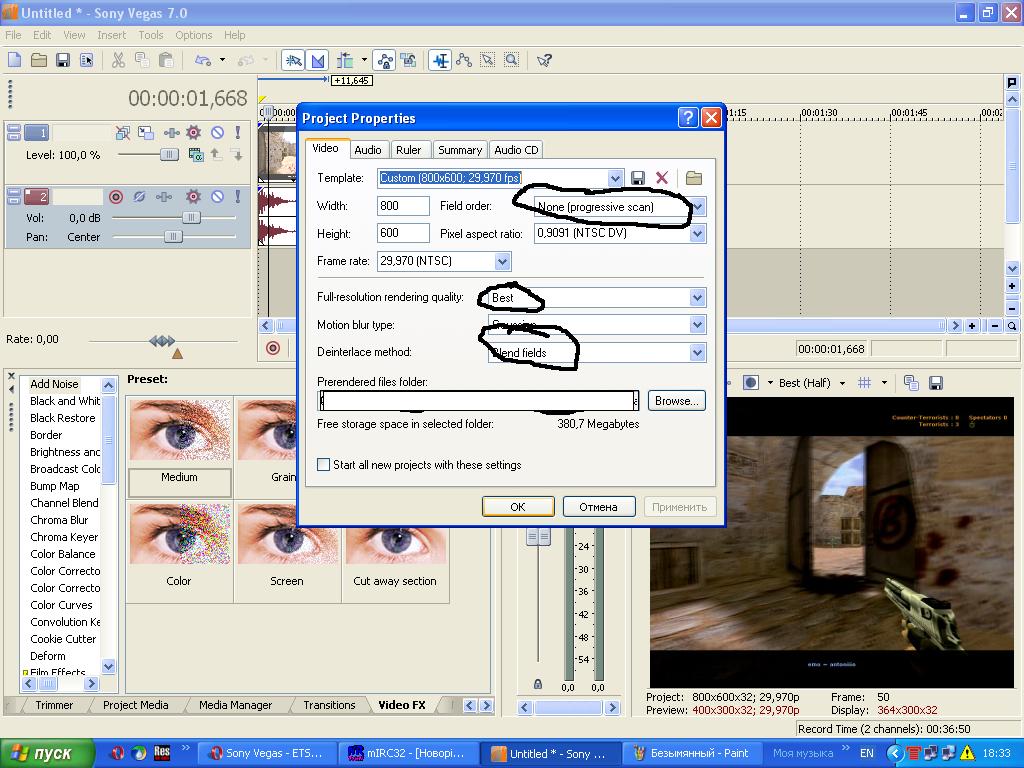Screen dimensions: 1024x768
Task: Click the Browse... button for prerendered folder
Action: (x=677, y=401)
